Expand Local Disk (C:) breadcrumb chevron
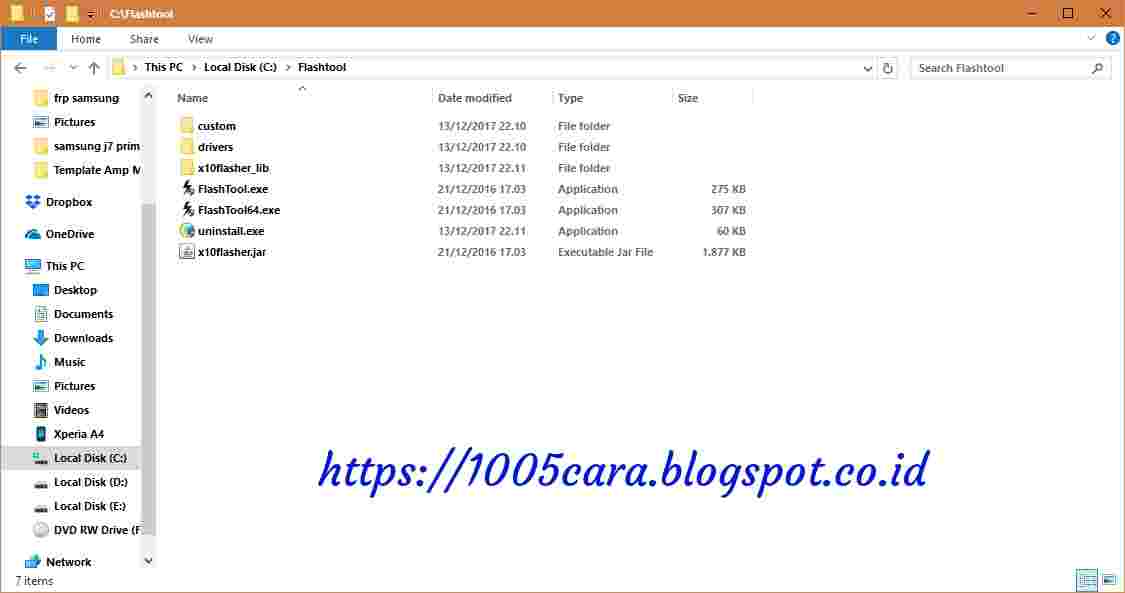This screenshot has height=593, width=1125. click(288, 67)
